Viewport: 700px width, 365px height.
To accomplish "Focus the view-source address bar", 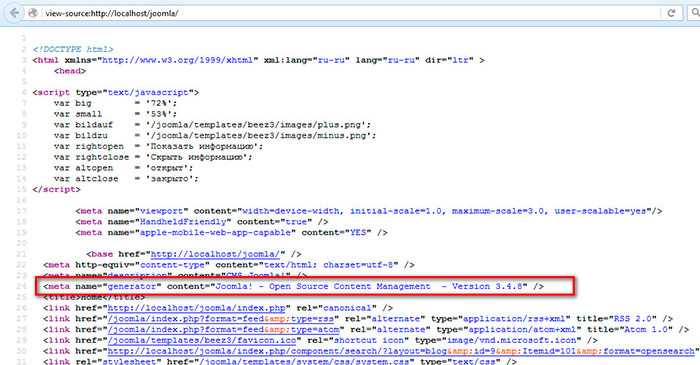I will pyautogui.click(x=348, y=13).
